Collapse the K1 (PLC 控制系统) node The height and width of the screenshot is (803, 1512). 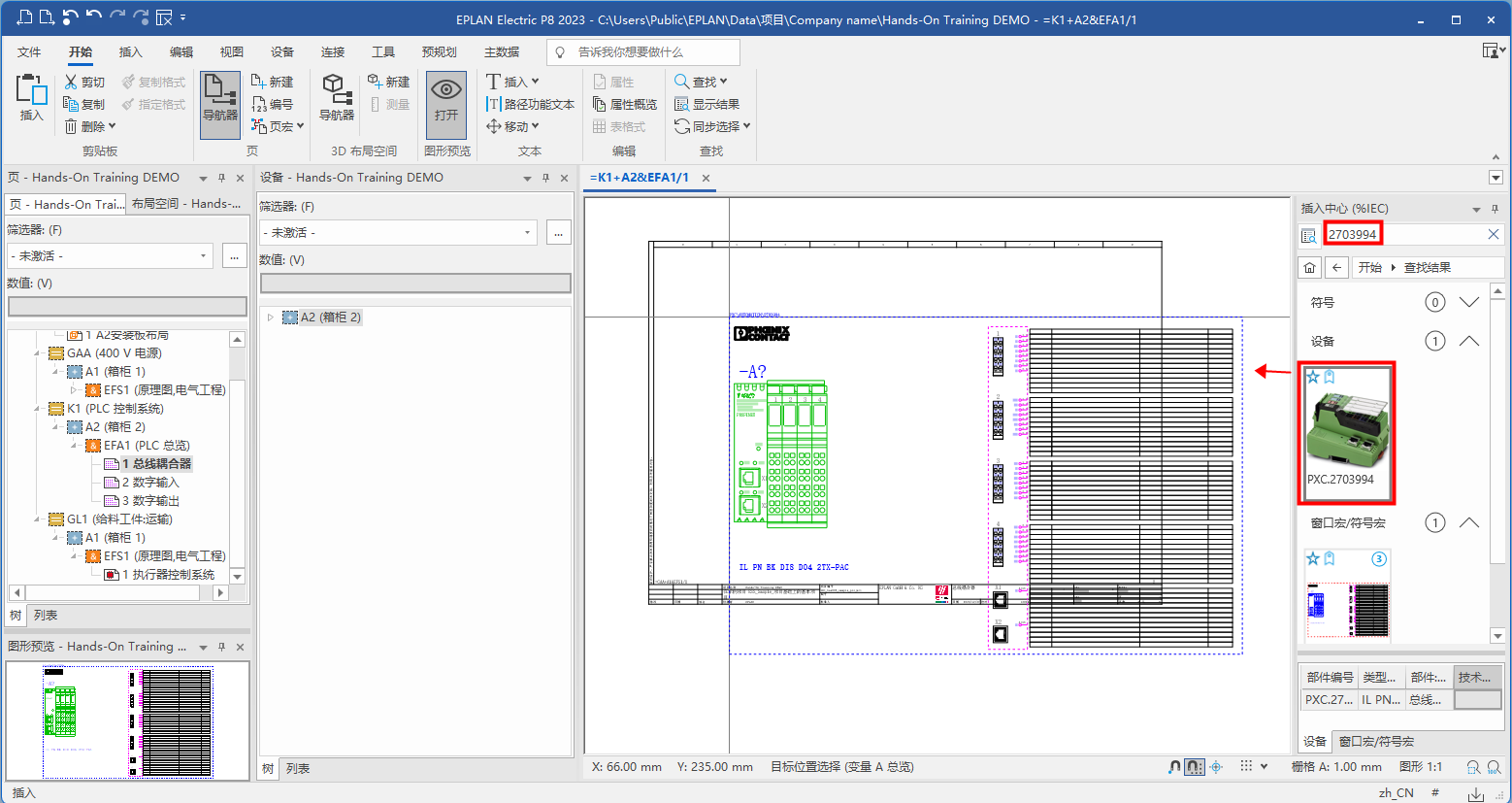[x=38, y=409]
